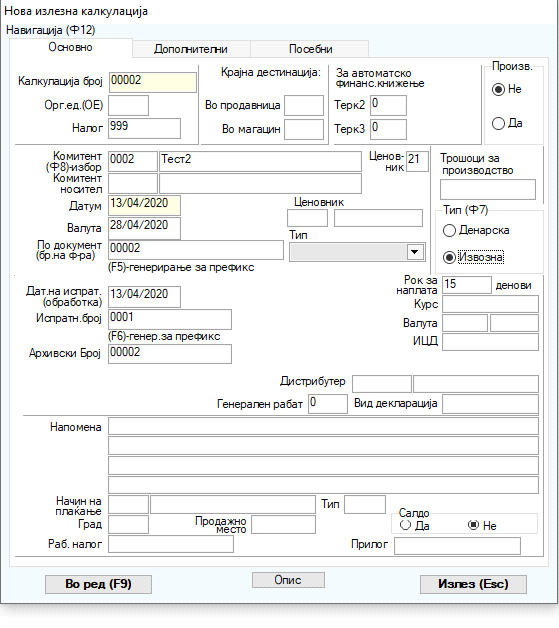Click the Опис button
Screen dimensions: 559x628
[288, 580]
